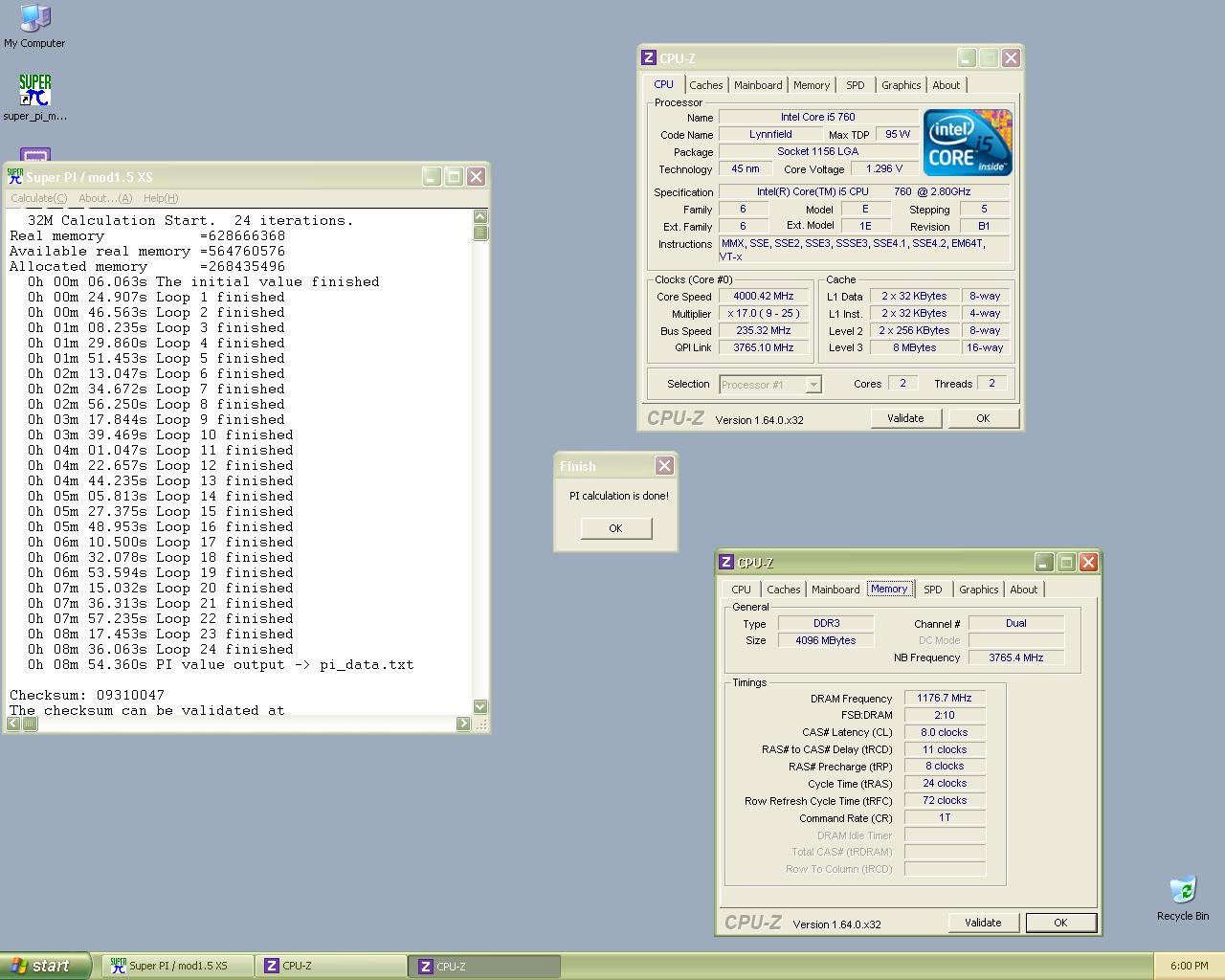Switch to Super PI taskbar button
Image resolution: width=1225 pixels, height=980 pixels.
pos(178,966)
